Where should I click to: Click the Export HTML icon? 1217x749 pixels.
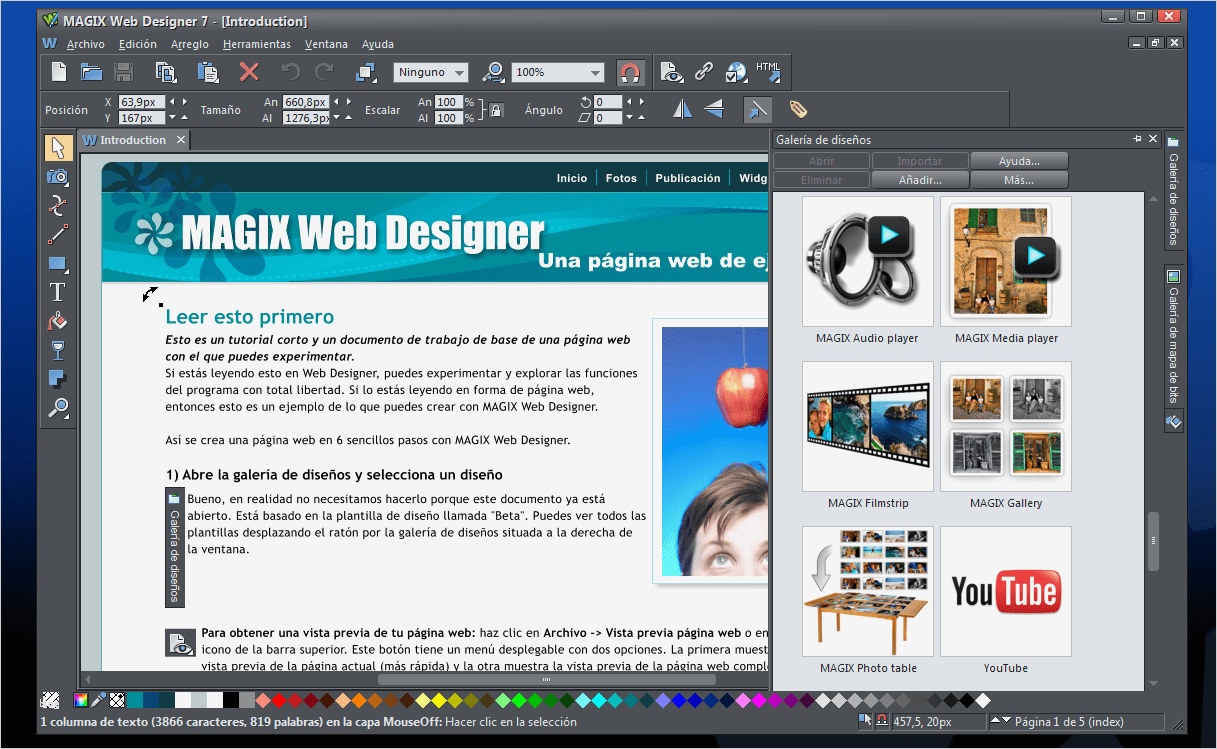[x=768, y=71]
